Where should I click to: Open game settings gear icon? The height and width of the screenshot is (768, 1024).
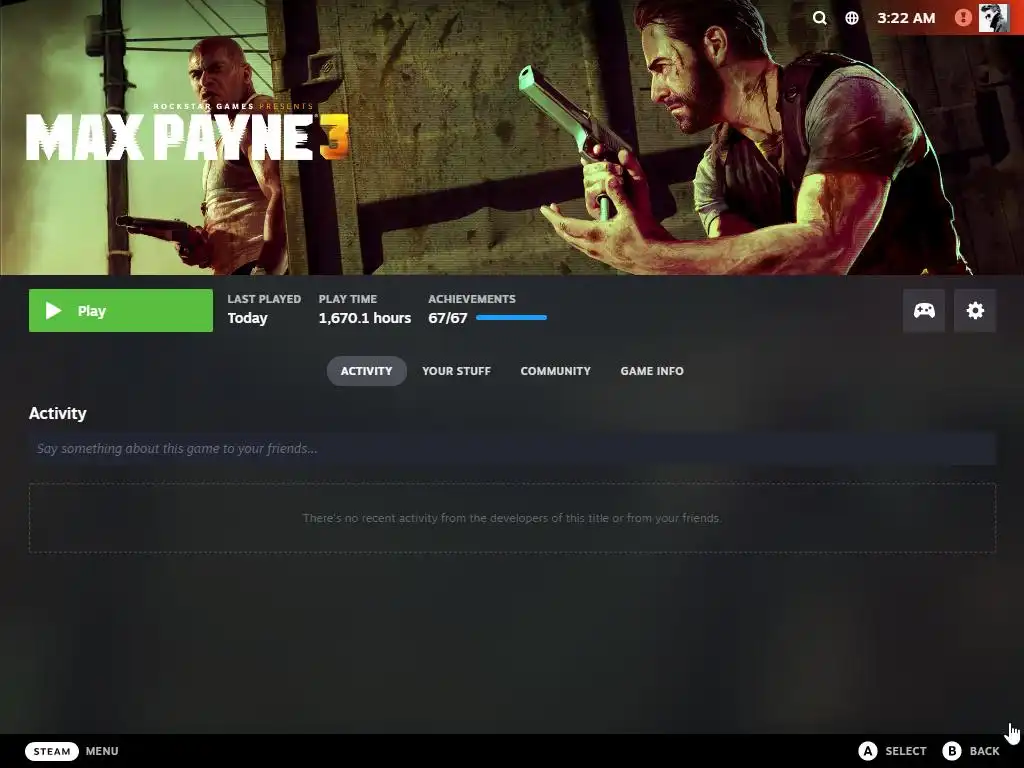pos(974,310)
